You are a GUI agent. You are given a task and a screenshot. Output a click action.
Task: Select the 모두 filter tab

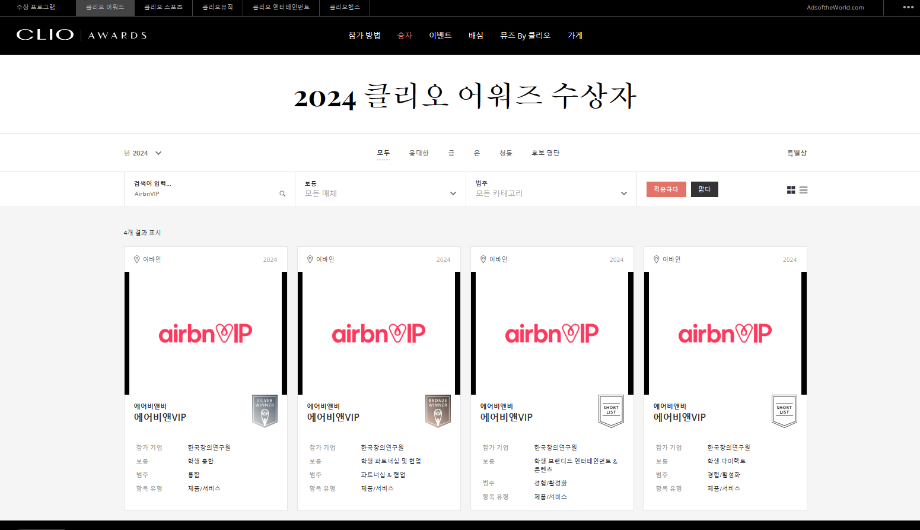383,153
